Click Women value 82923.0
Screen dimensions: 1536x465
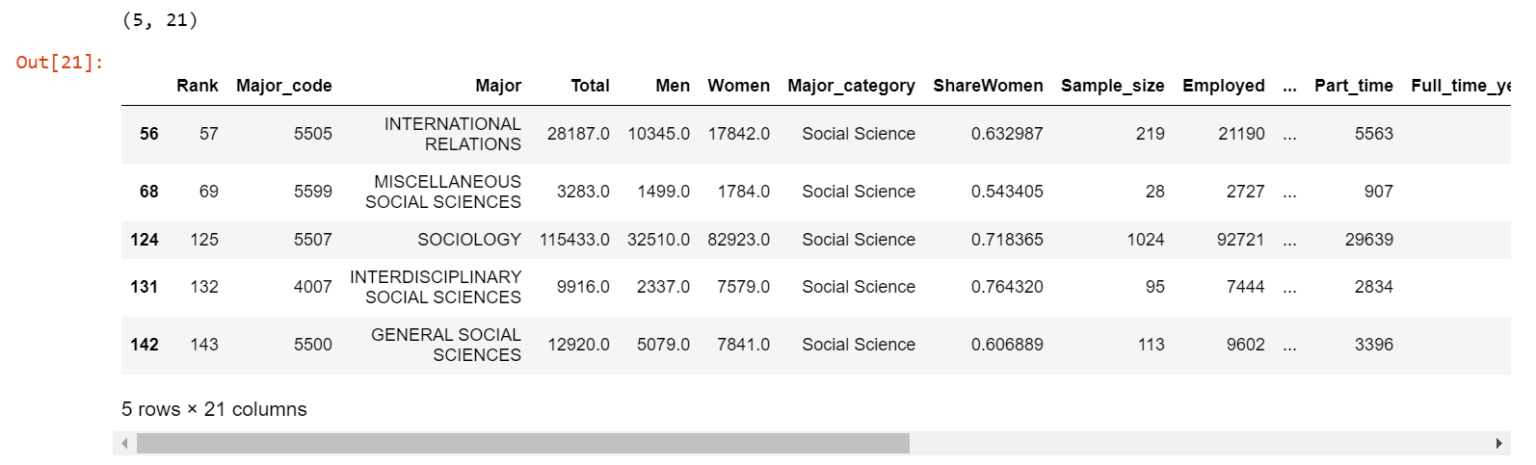[x=739, y=240]
